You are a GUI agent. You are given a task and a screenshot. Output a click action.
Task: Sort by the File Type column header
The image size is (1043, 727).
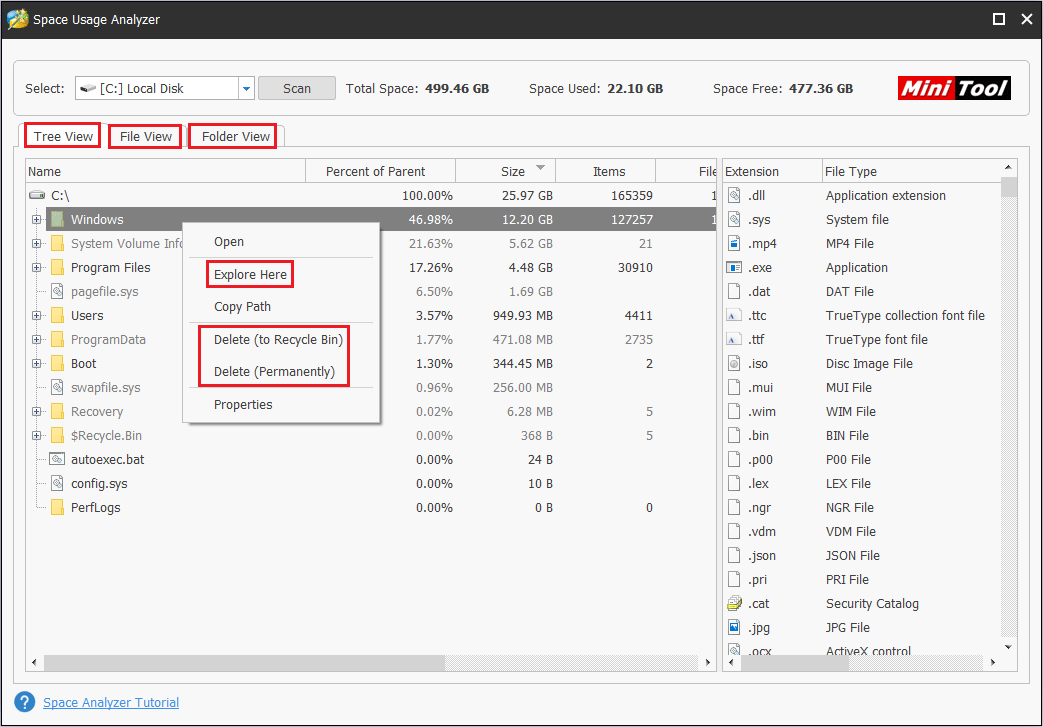[x=911, y=171]
